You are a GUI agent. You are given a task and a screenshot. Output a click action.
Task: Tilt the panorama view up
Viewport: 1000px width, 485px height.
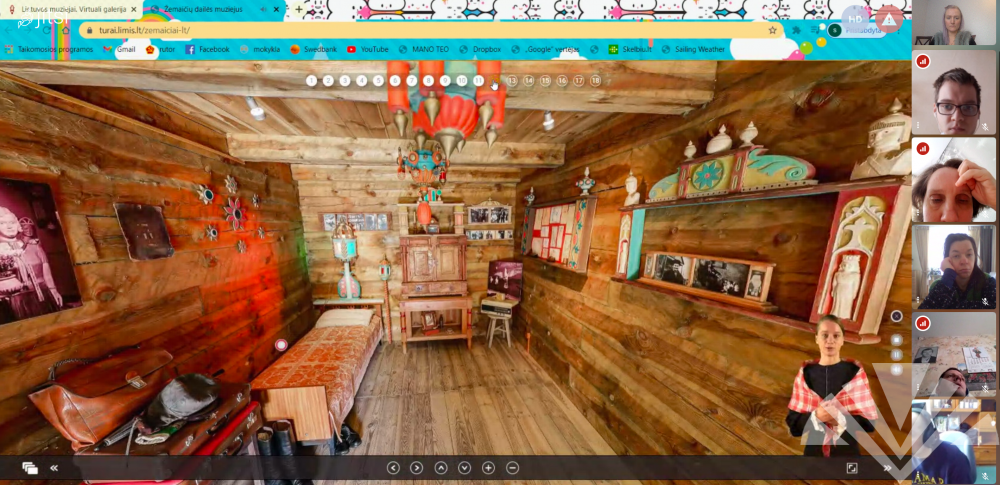point(441,468)
